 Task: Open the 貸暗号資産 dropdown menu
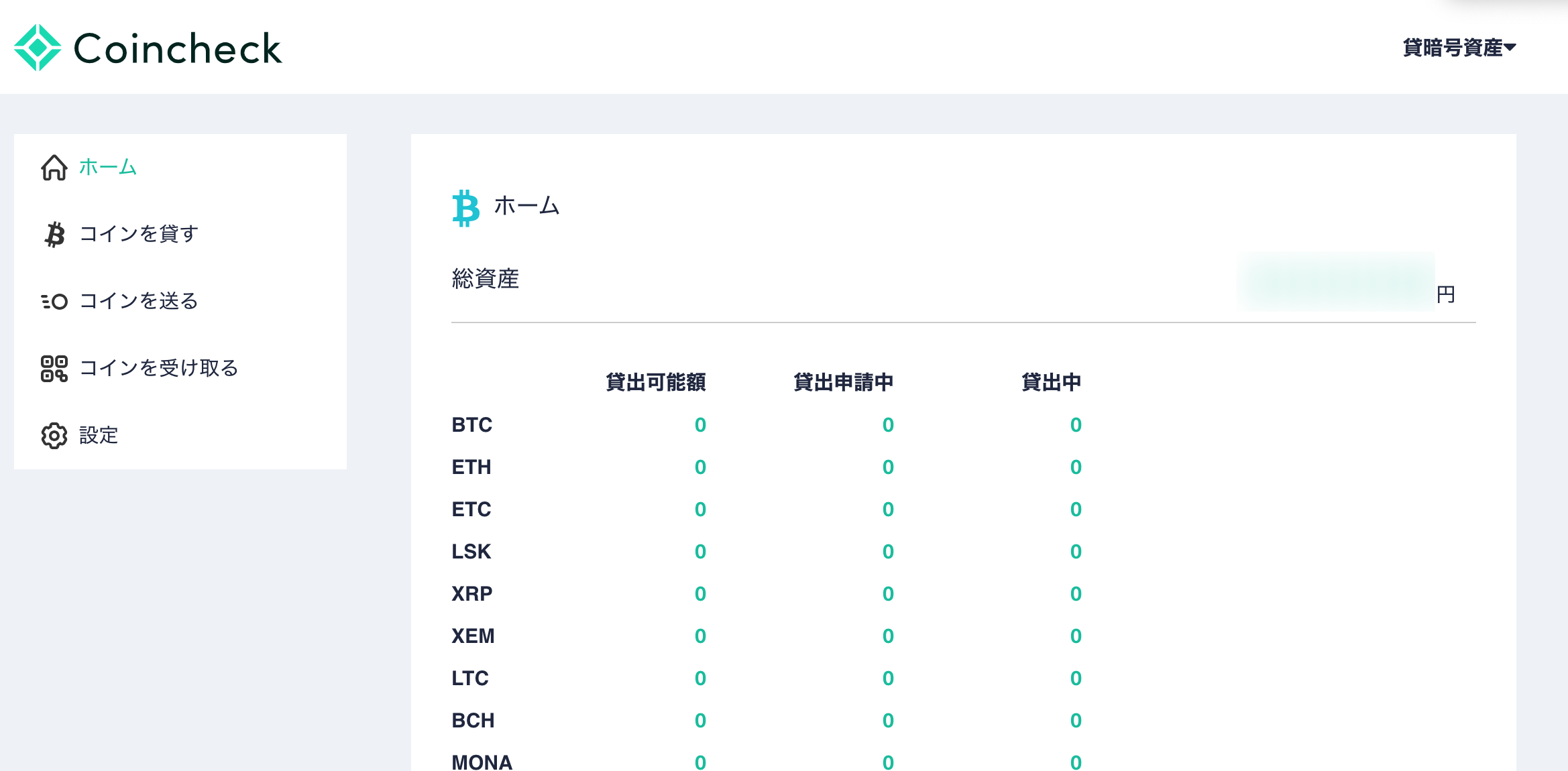point(1459,48)
